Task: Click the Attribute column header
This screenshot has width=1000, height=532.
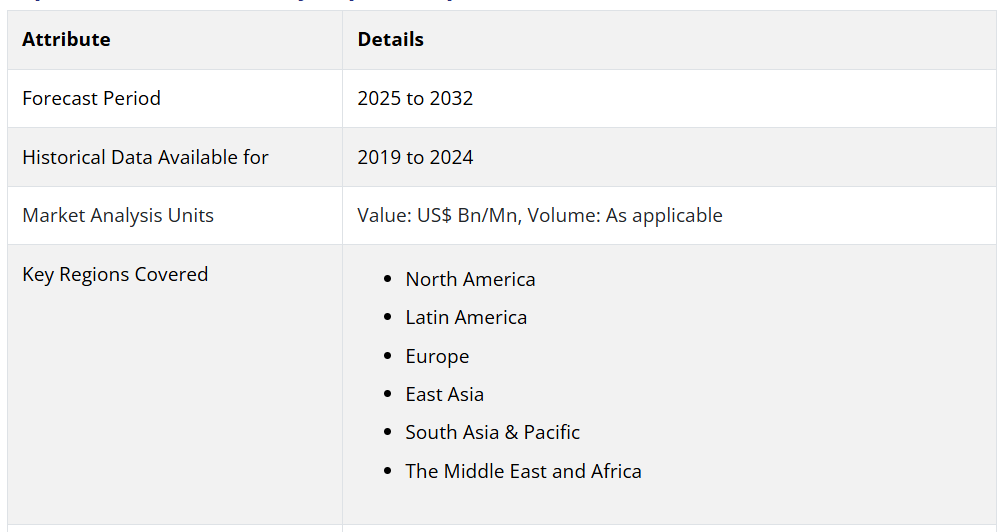Action: 66,40
